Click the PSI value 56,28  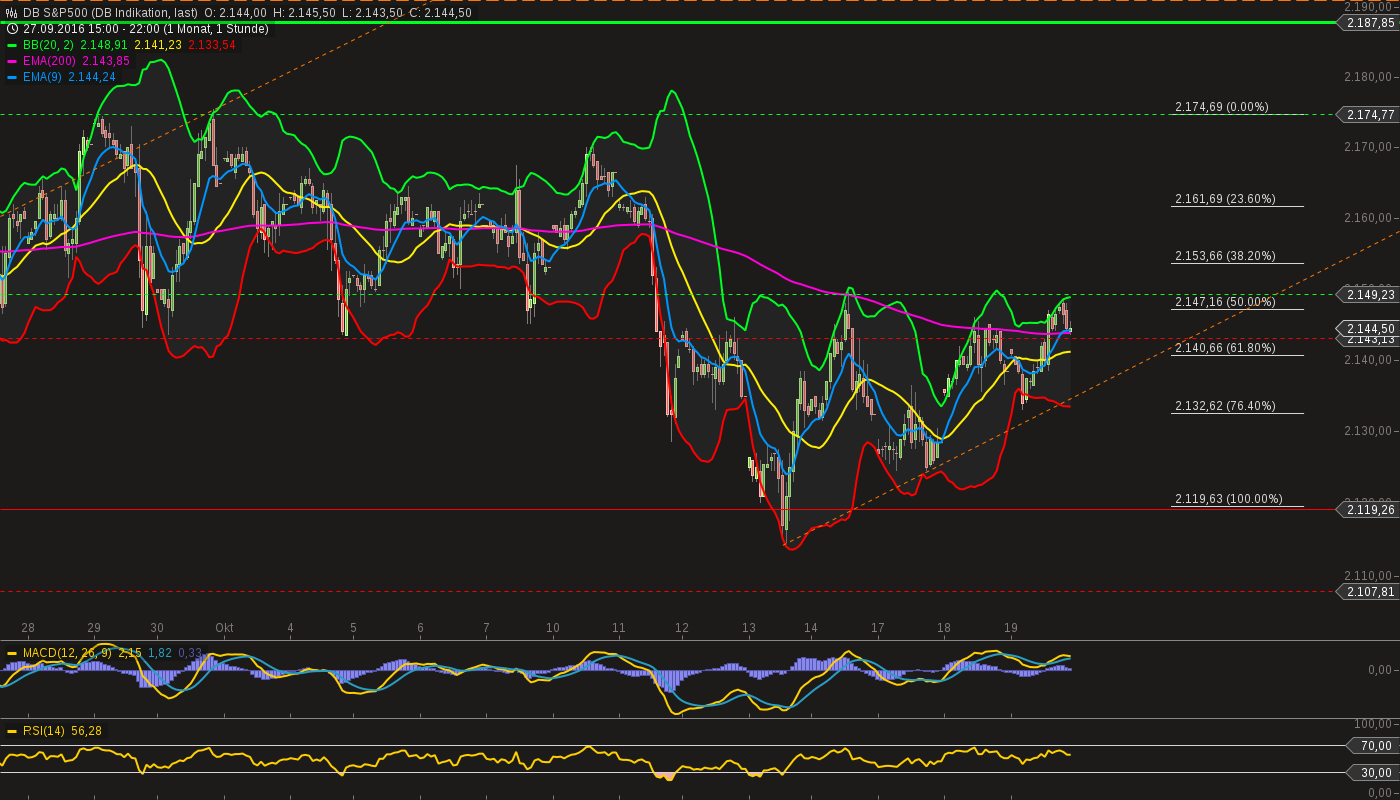click(86, 731)
